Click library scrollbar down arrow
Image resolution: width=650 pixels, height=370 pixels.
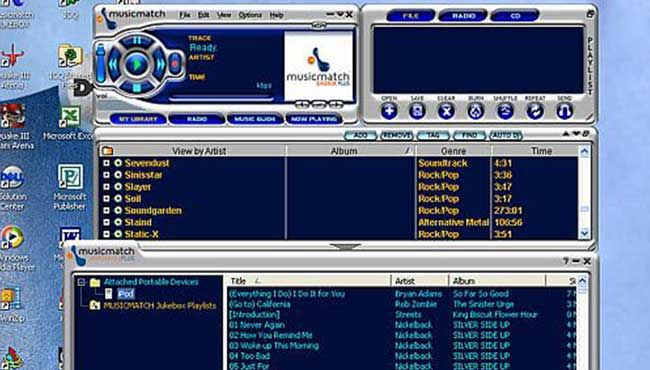(x=585, y=234)
